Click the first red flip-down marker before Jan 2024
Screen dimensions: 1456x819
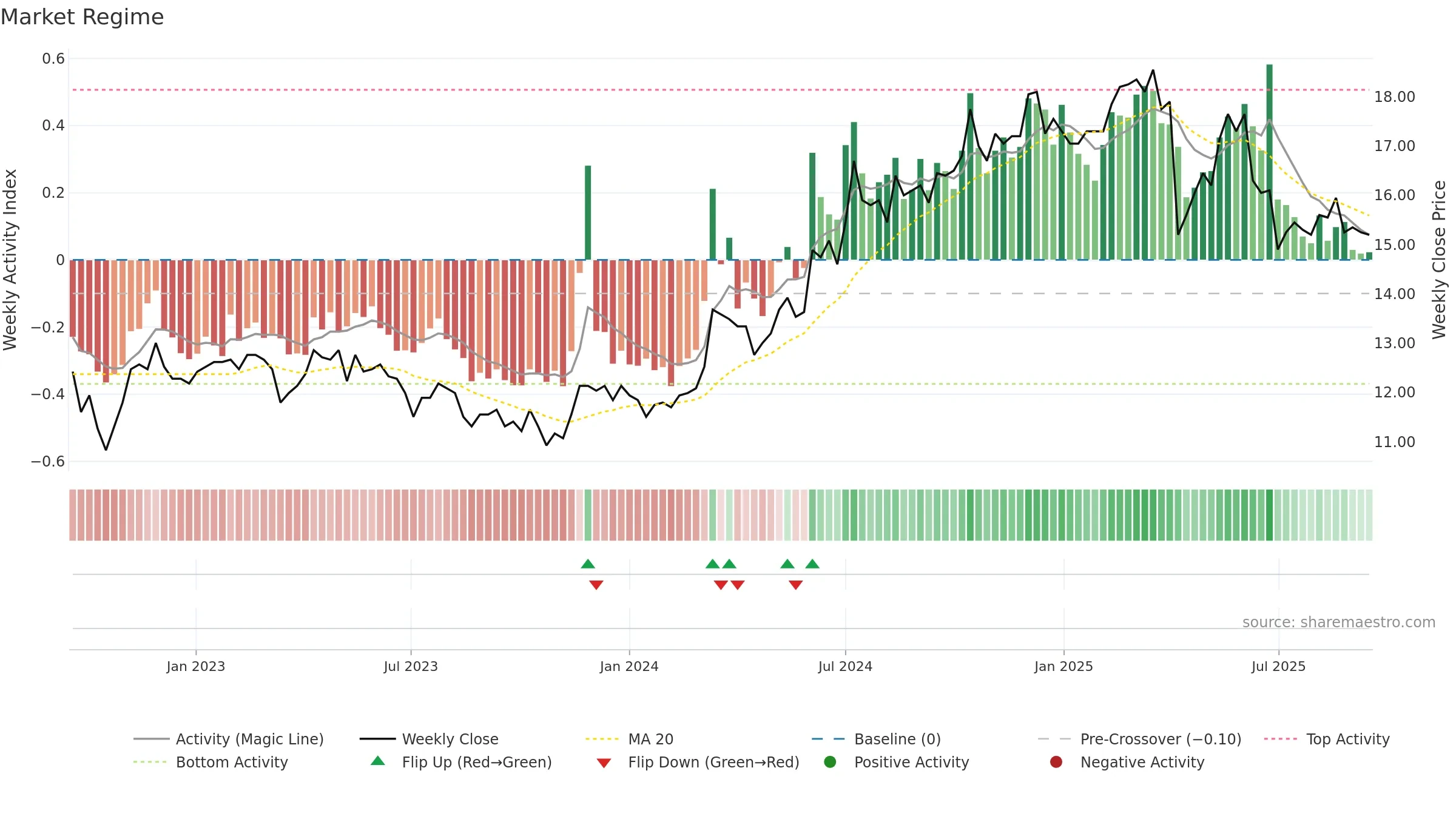(x=596, y=585)
